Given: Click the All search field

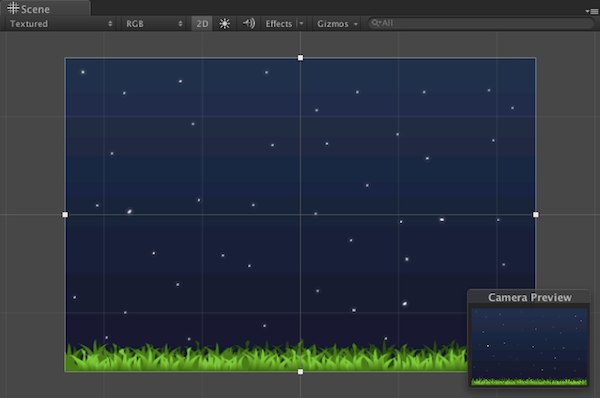Looking at the screenshot, I should click(x=481, y=23).
